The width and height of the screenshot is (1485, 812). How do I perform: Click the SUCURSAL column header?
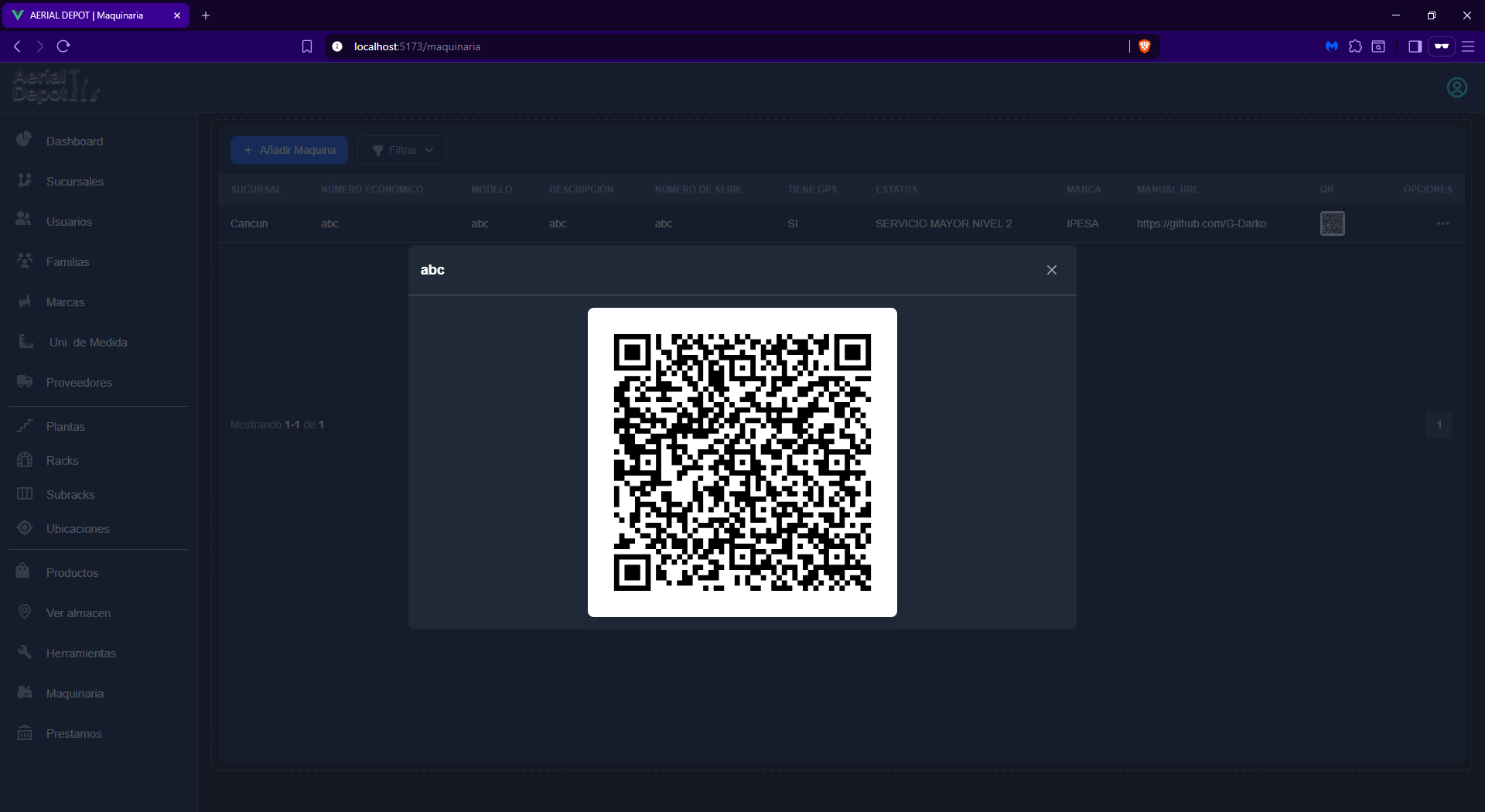pyautogui.click(x=256, y=189)
